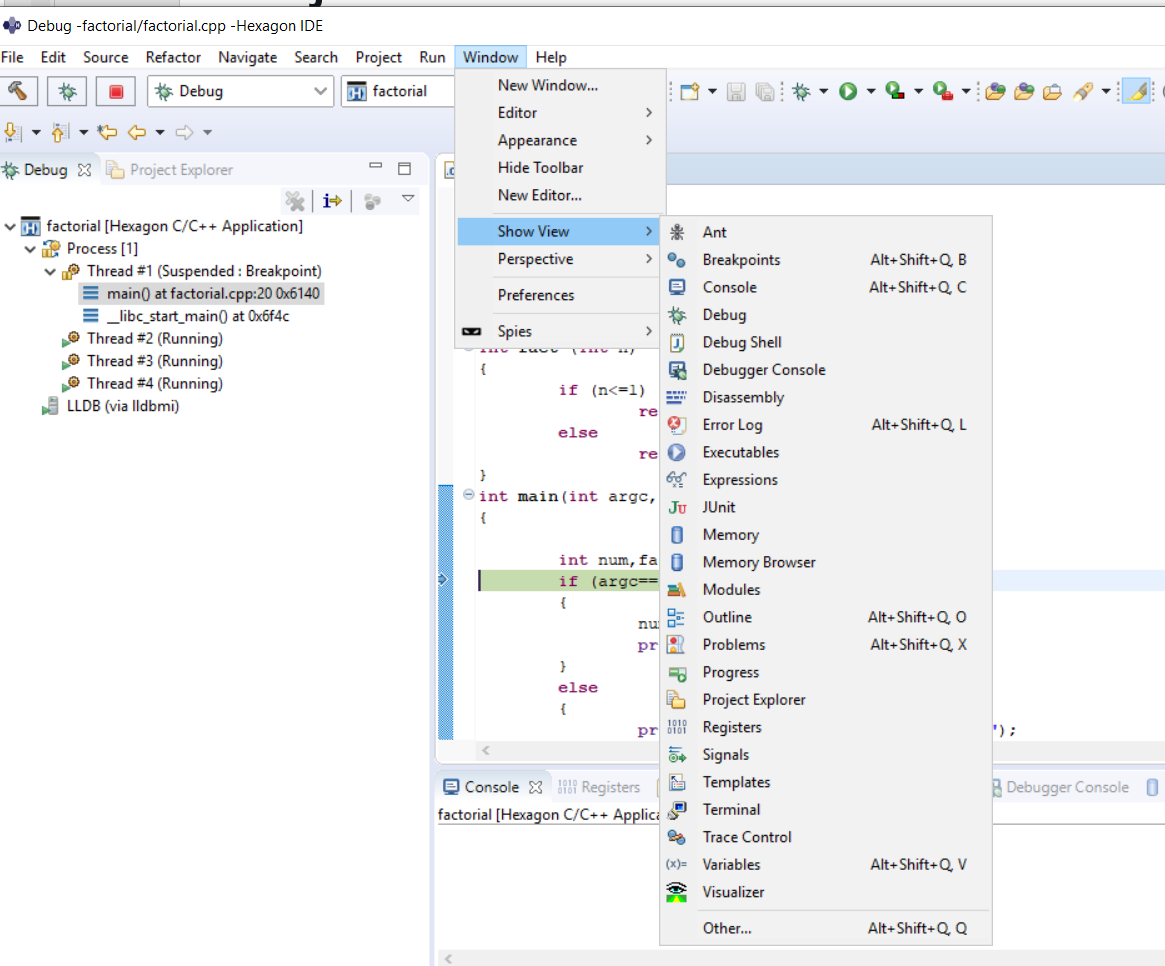This screenshot has width=1165, height=966.
Task: Show the Expressions view
Action: pos(825,480)
